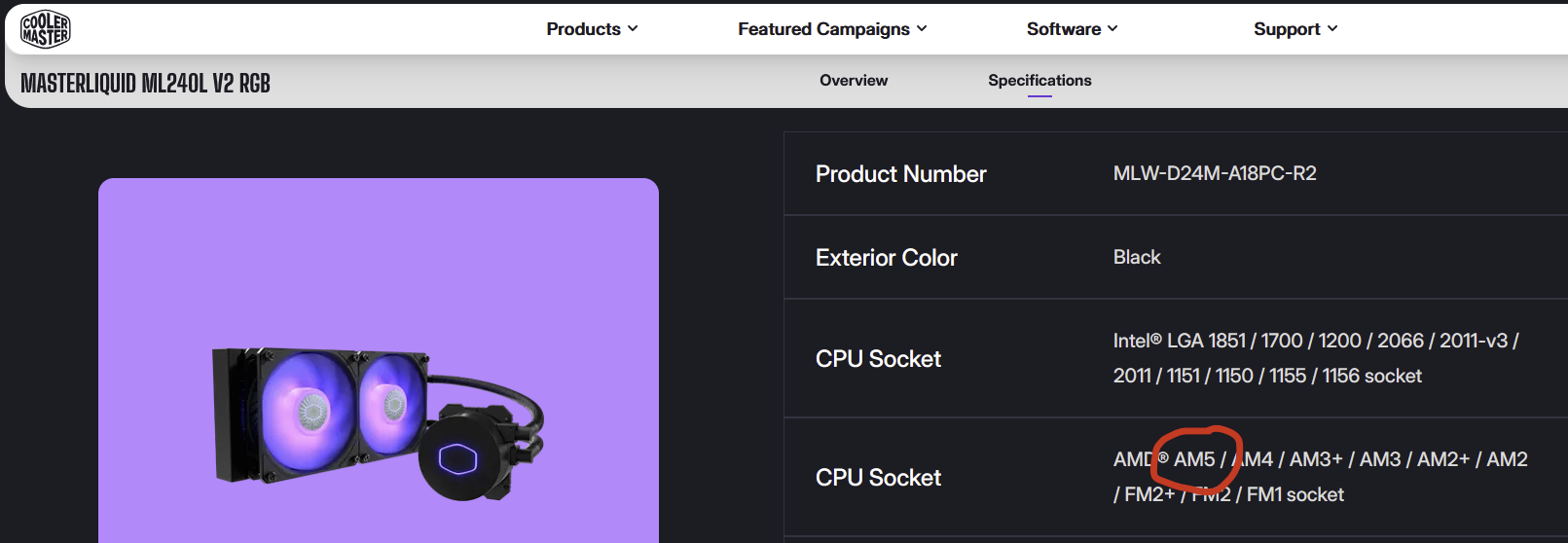Expand the chevron next to Software
This screenshot has width=1568, height=543.
tap(1112, 29)
